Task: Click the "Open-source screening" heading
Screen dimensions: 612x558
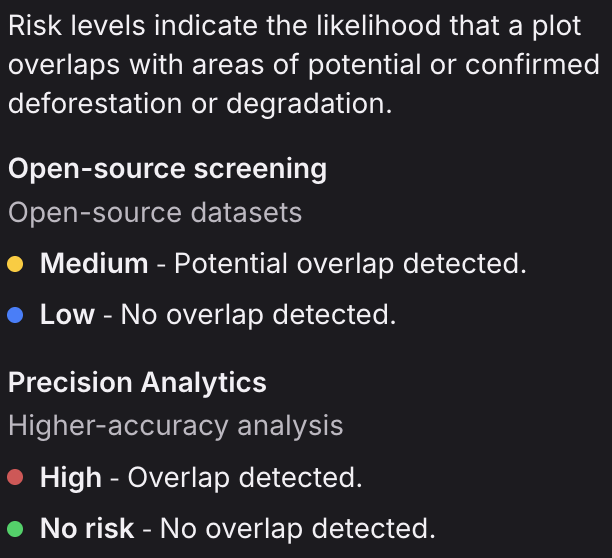Action: pyautogui.click(x=167, y=169)
